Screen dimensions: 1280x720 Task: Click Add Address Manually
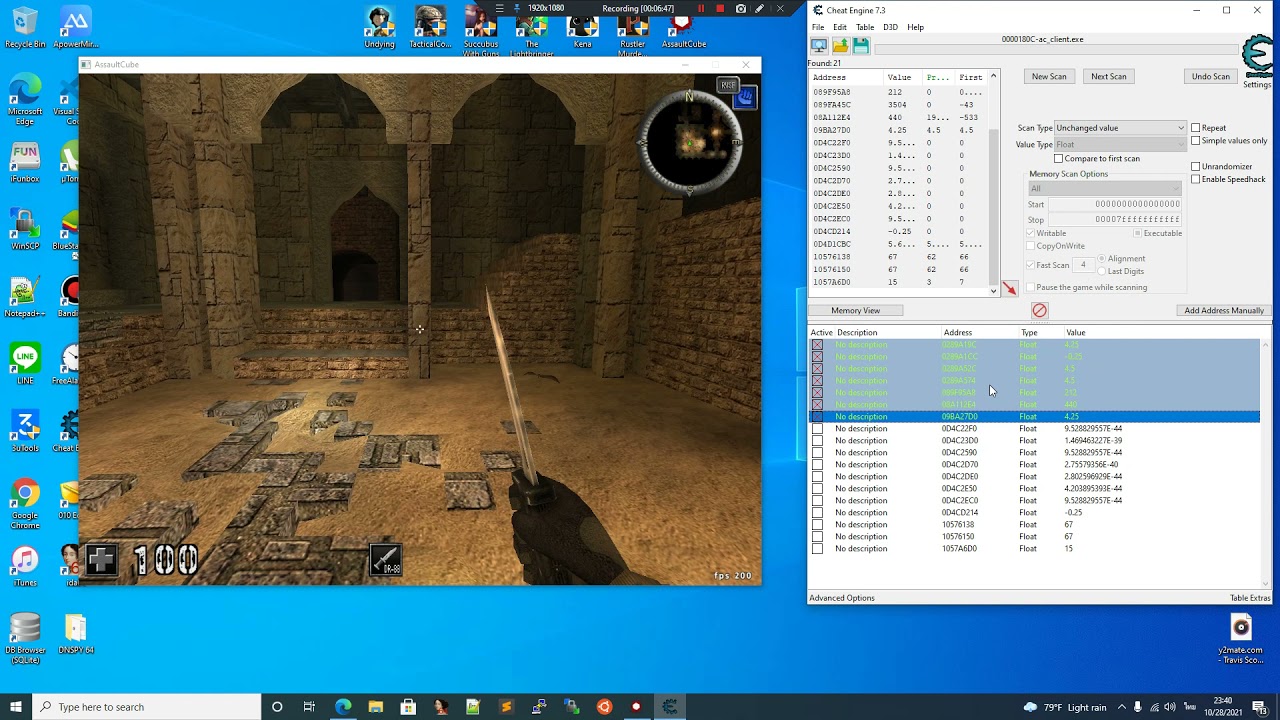click(1224, 310)
